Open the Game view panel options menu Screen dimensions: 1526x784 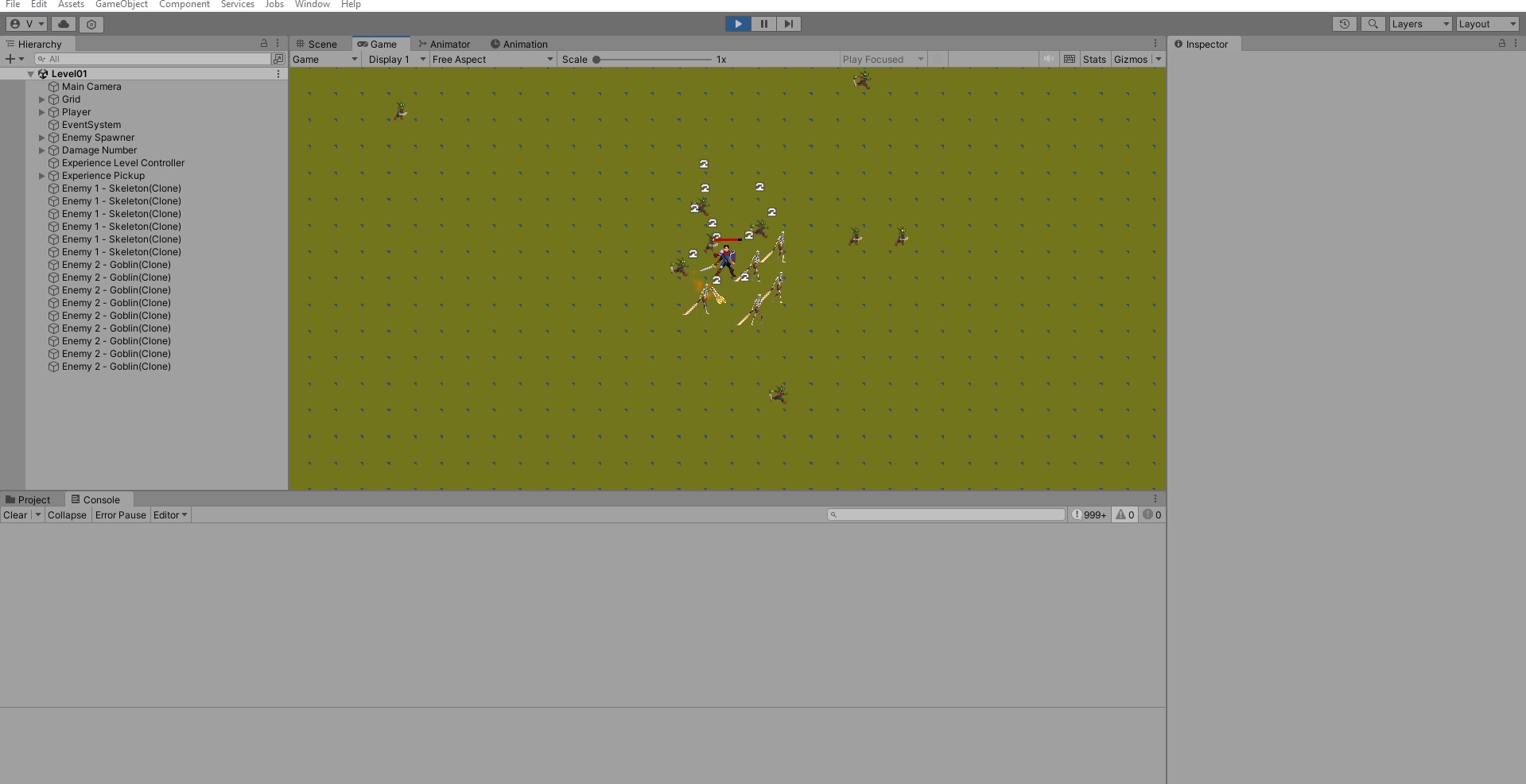1155,44
